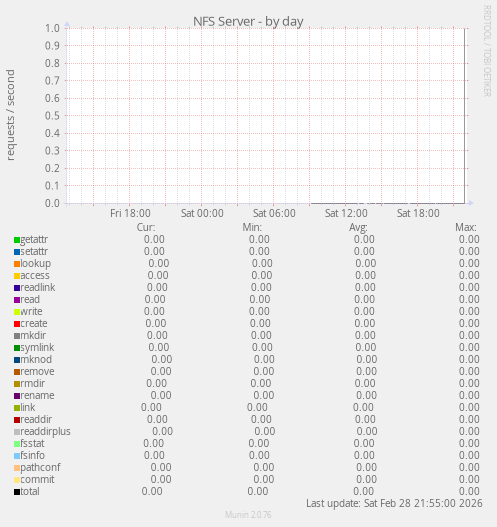This screenshot has width=497, height=527.
Task: Click the getattr green legend swatch
Action: (x=17, y=240)
